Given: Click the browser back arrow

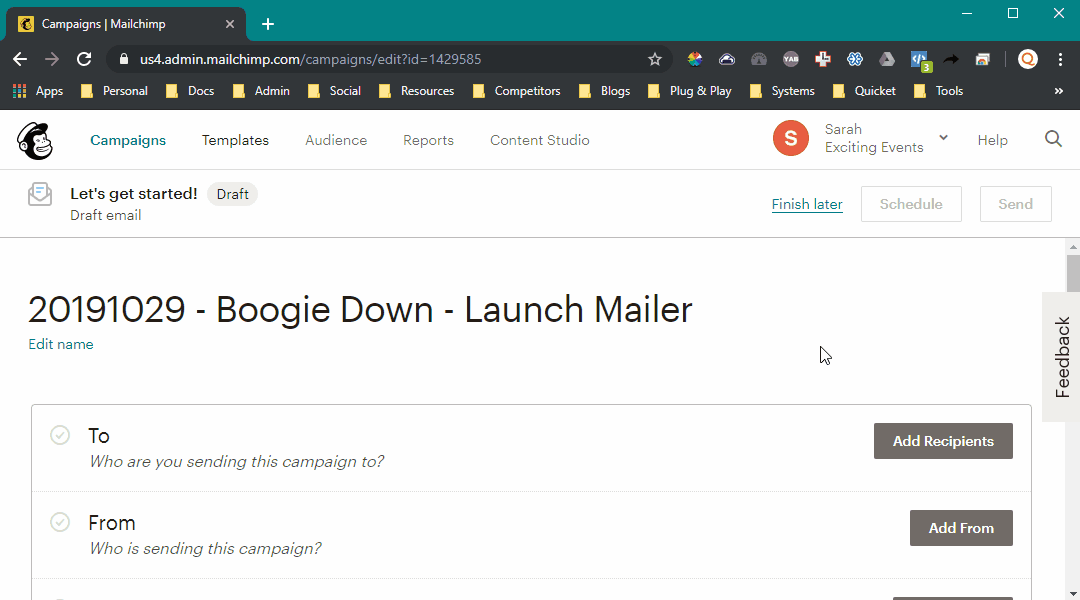Looking at the screenshot, I should (20, 59).
